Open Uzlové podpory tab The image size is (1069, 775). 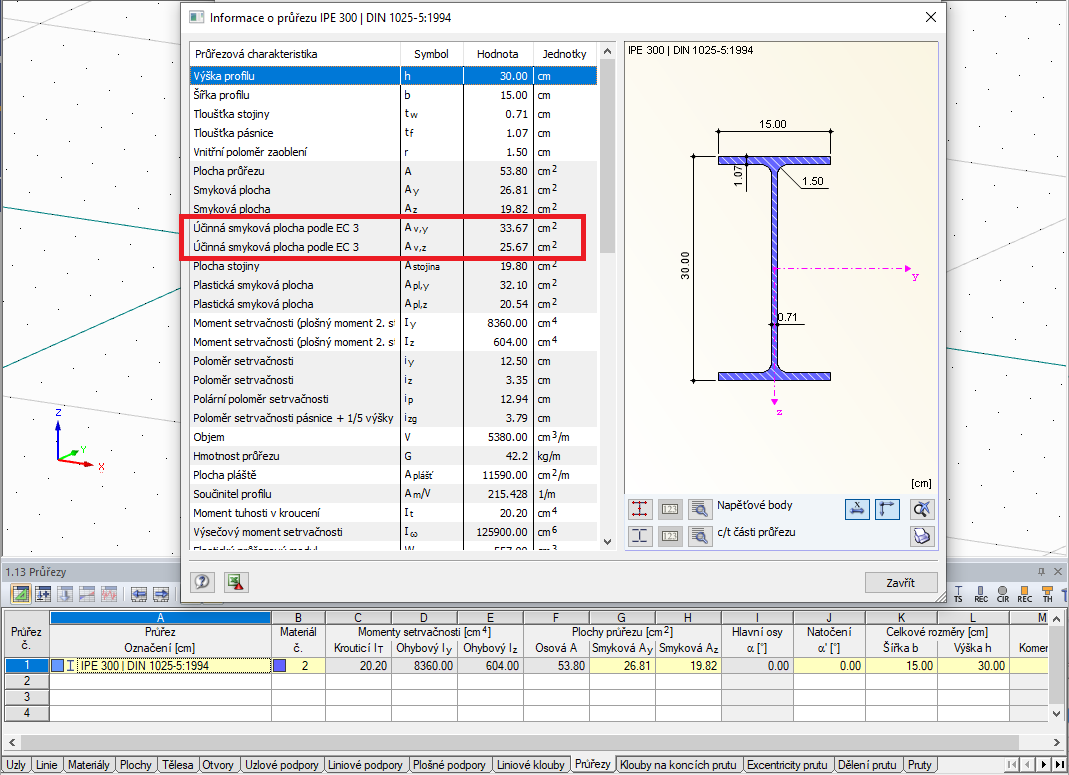pos(282,765)
